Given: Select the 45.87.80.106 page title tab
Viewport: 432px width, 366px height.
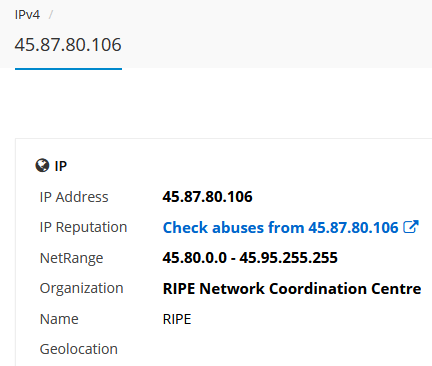Looking at the screenshot, I should pos(68,45).
